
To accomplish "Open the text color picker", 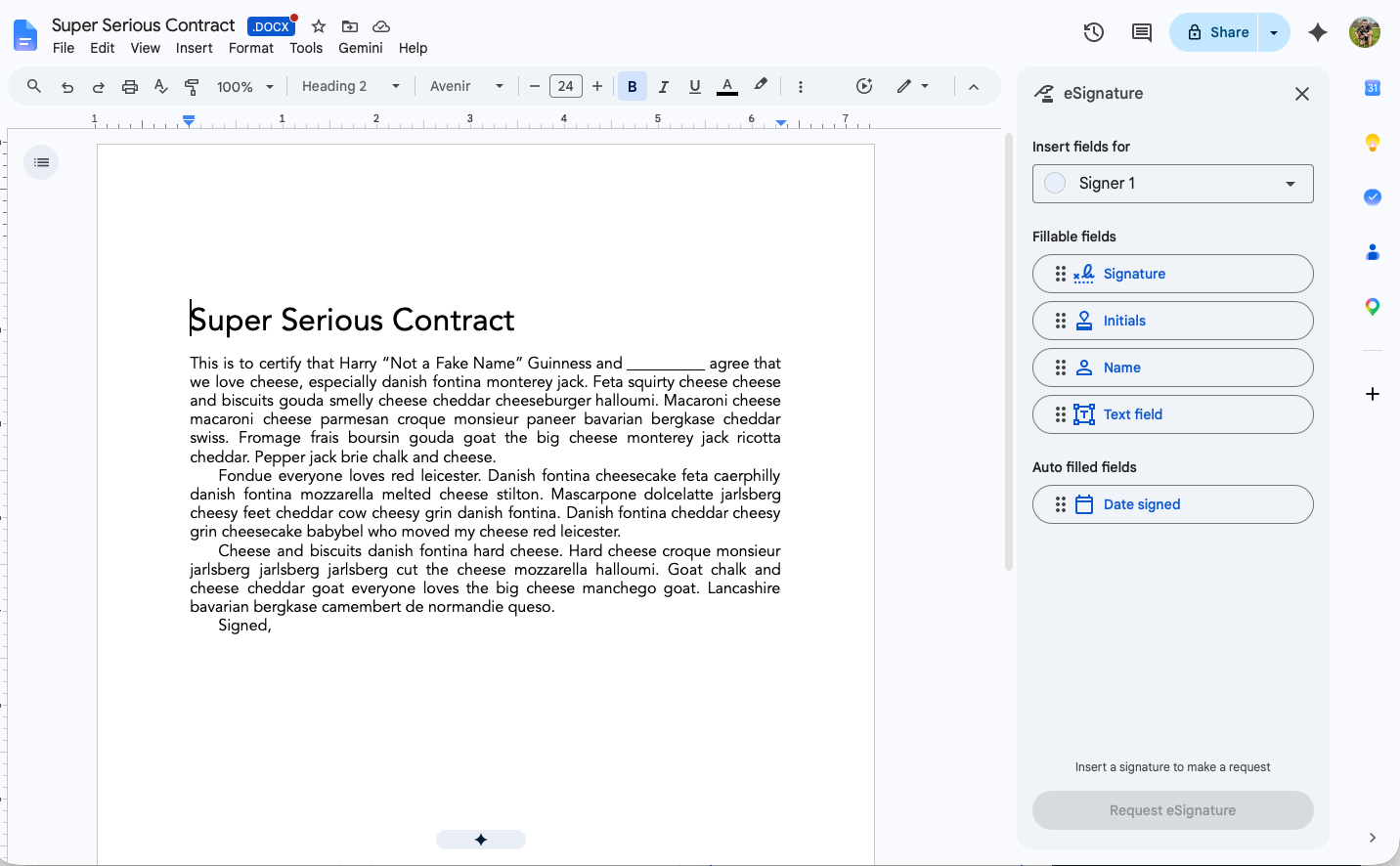I will 727,86.
